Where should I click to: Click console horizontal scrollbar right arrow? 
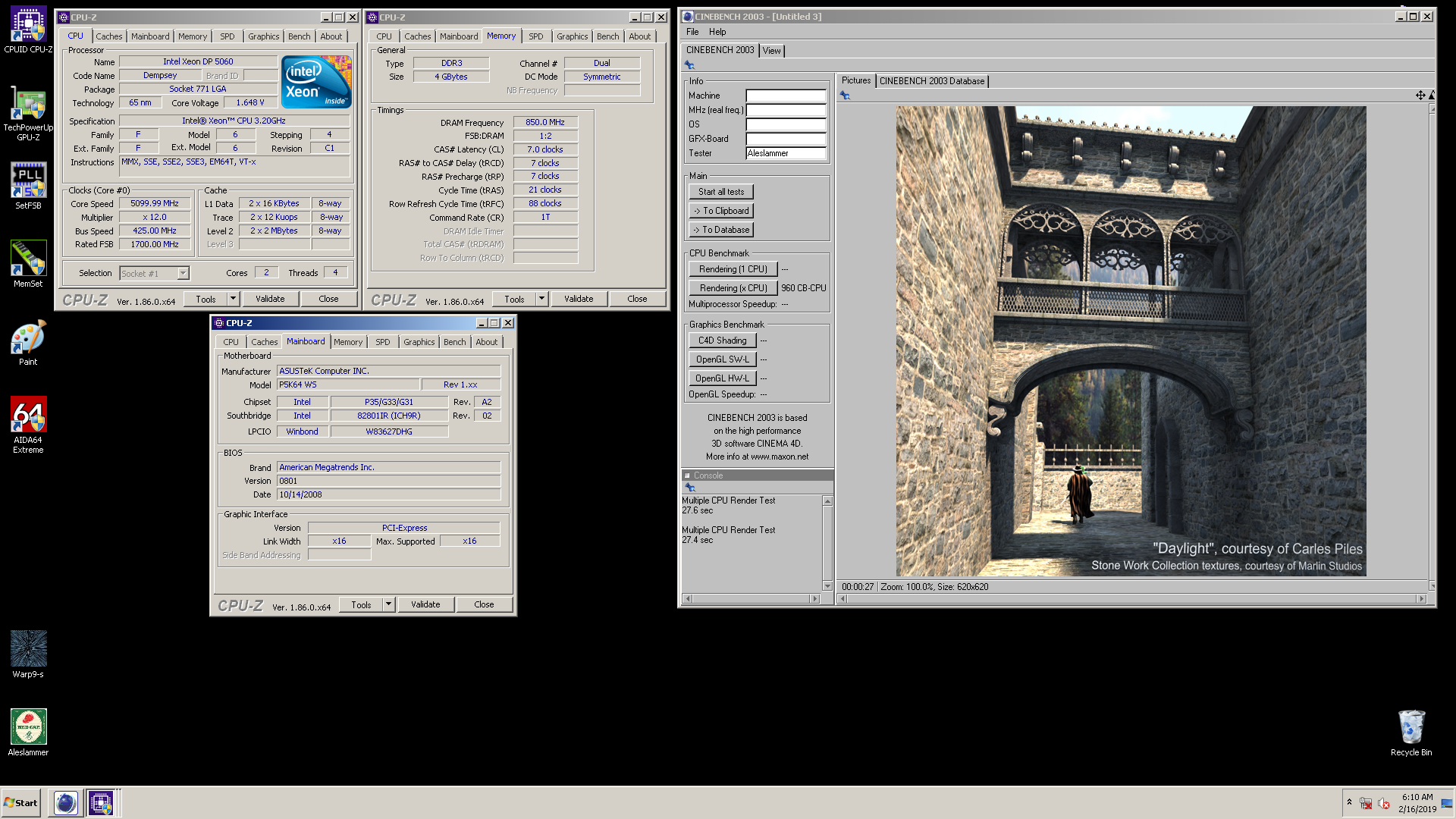[x=815, y=598]
